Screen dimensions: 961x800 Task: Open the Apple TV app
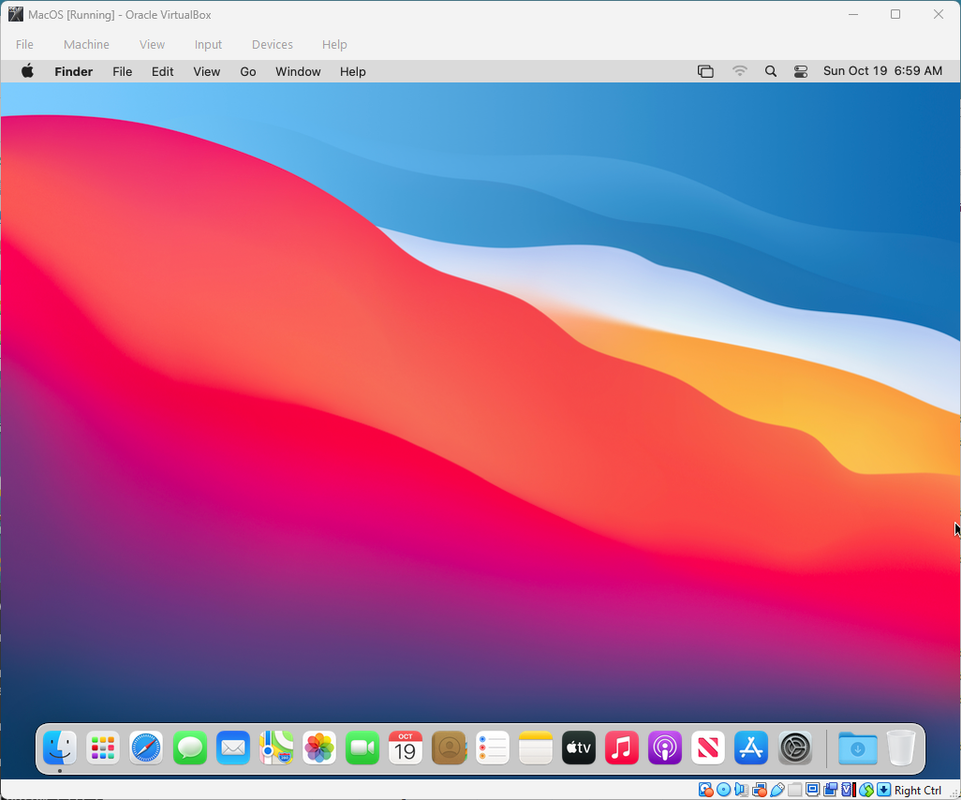click(579, 747)
